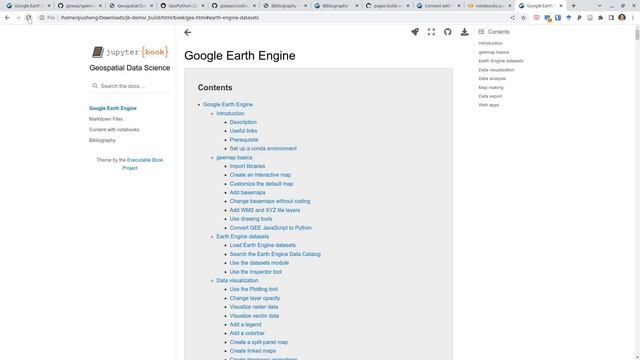Open the browser extensions puzzle icon
This screenshot has width=640, height=360.
tap(600, 18)
